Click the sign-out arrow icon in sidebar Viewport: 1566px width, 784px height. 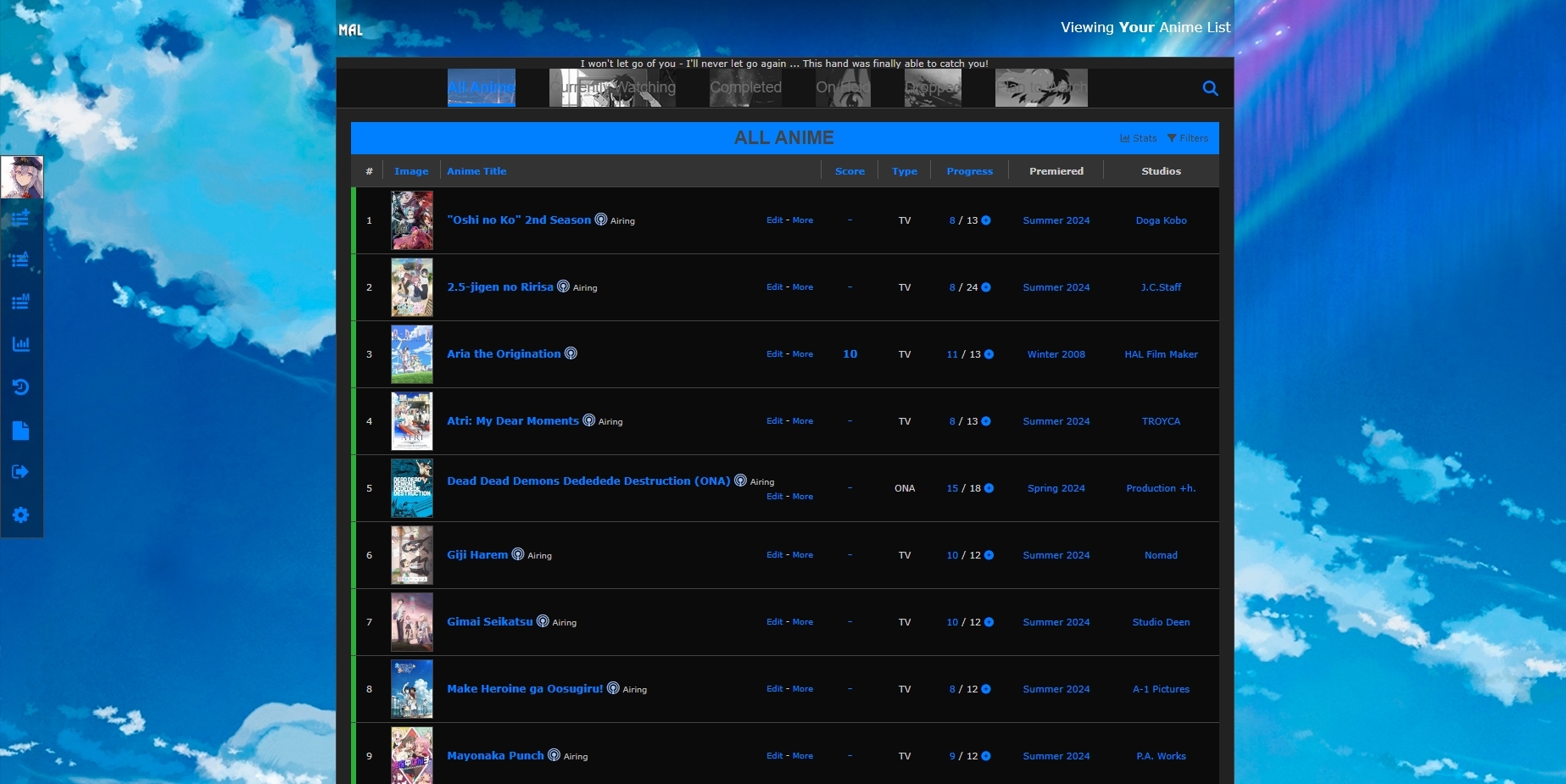(x=20, y=472)
